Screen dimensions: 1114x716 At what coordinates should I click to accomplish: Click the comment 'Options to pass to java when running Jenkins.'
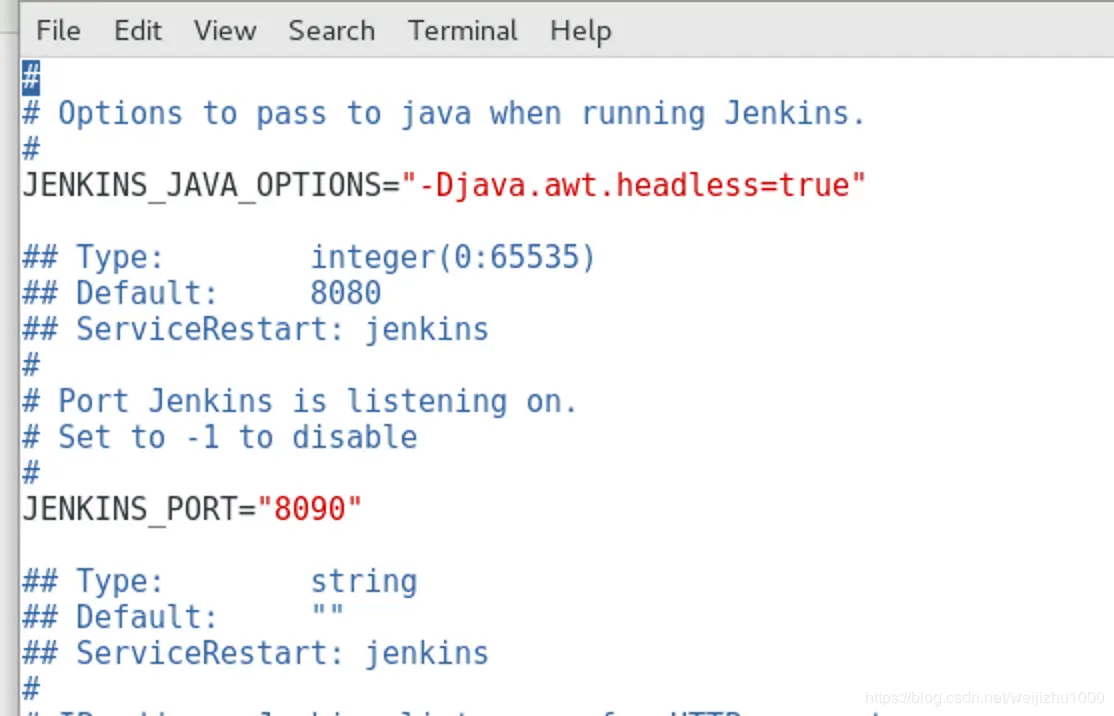pos(461,114)
